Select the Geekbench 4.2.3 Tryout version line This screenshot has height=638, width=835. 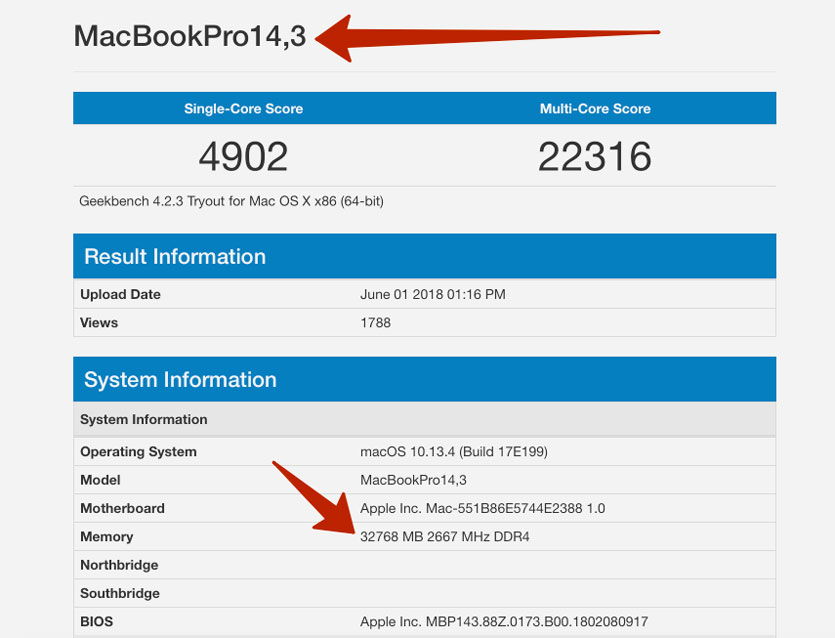(231, 201)
